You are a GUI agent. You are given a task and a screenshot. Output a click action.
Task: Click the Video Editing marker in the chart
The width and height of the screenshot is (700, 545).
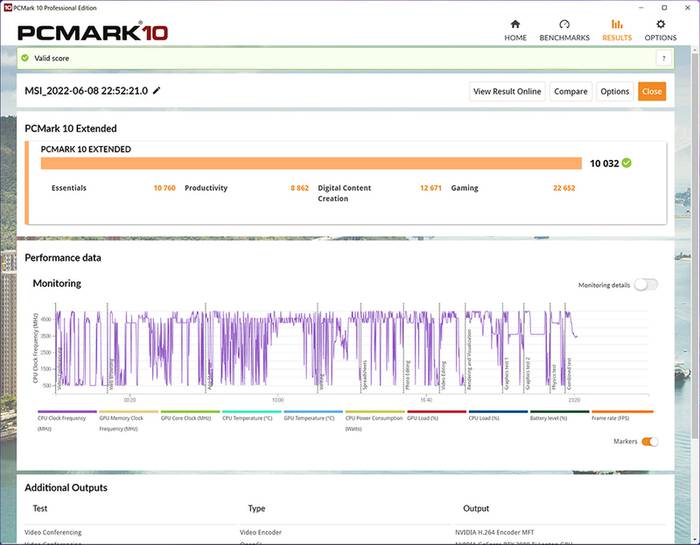tap(444, 375)
